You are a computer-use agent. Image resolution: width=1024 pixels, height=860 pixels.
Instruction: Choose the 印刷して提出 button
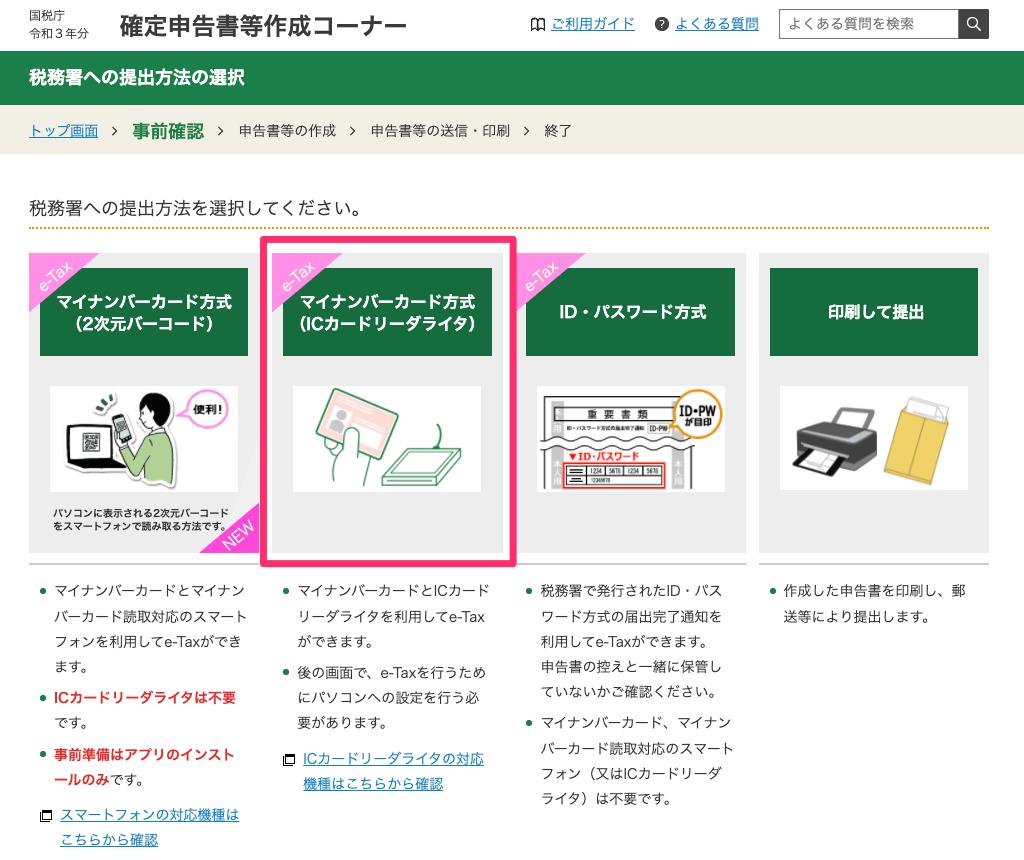(874, 312)
